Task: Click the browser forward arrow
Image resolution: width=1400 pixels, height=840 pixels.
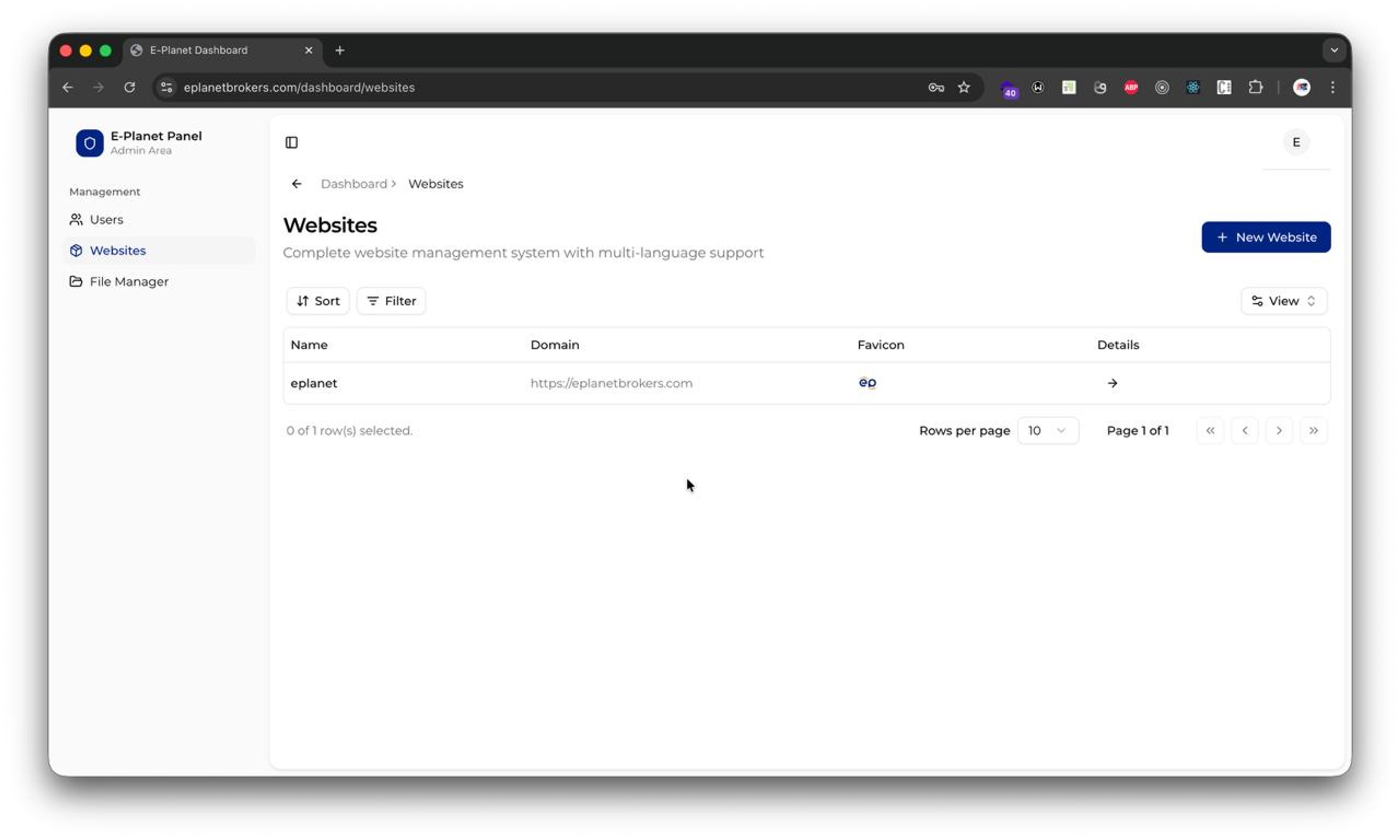Action: click(x=98, y=87)
